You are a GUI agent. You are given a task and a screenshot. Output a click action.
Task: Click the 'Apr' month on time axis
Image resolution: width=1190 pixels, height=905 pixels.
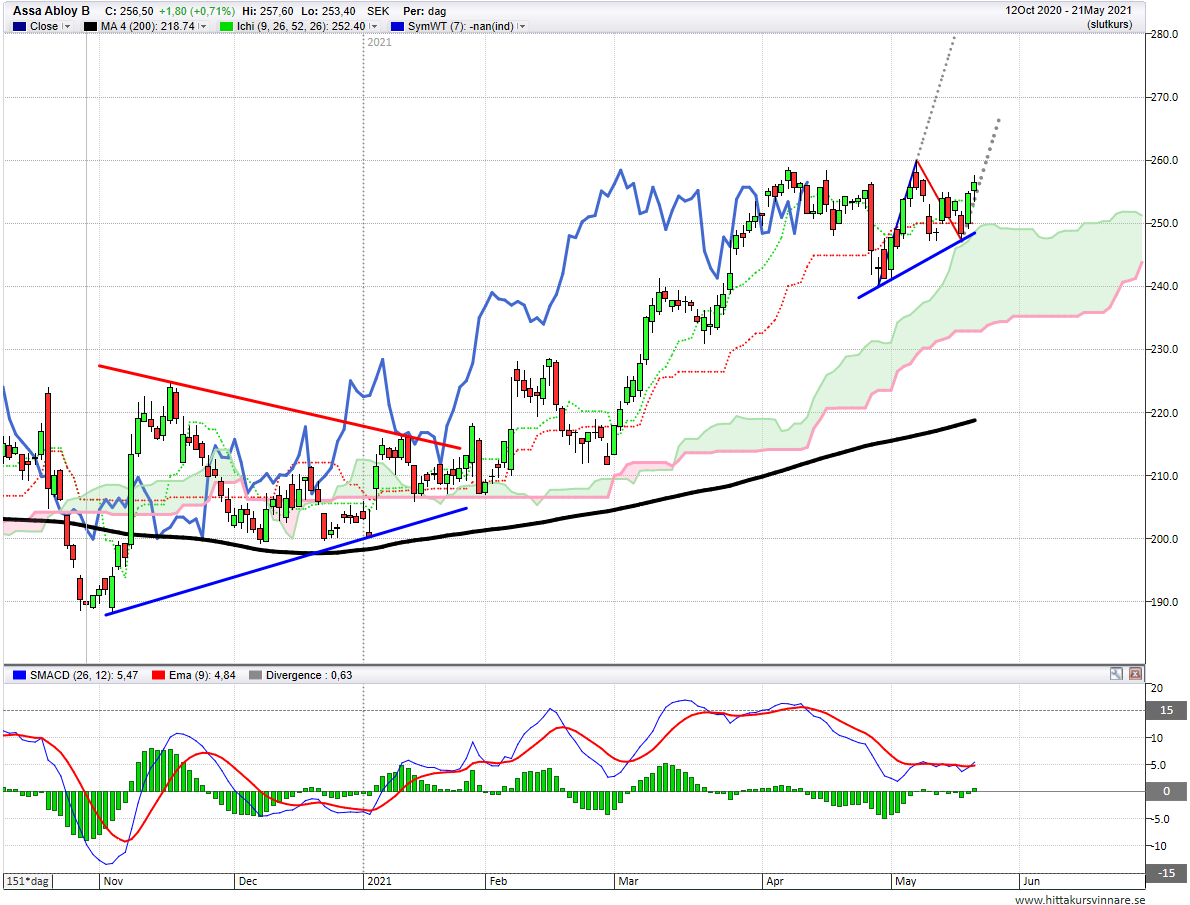pos(775,881)
